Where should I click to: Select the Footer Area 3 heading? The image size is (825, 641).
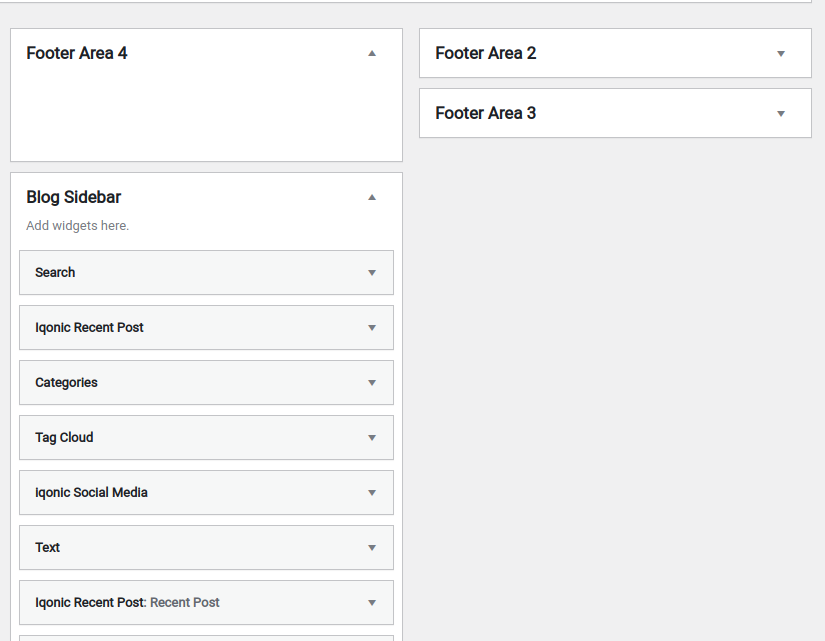click(x=486, y=113)
